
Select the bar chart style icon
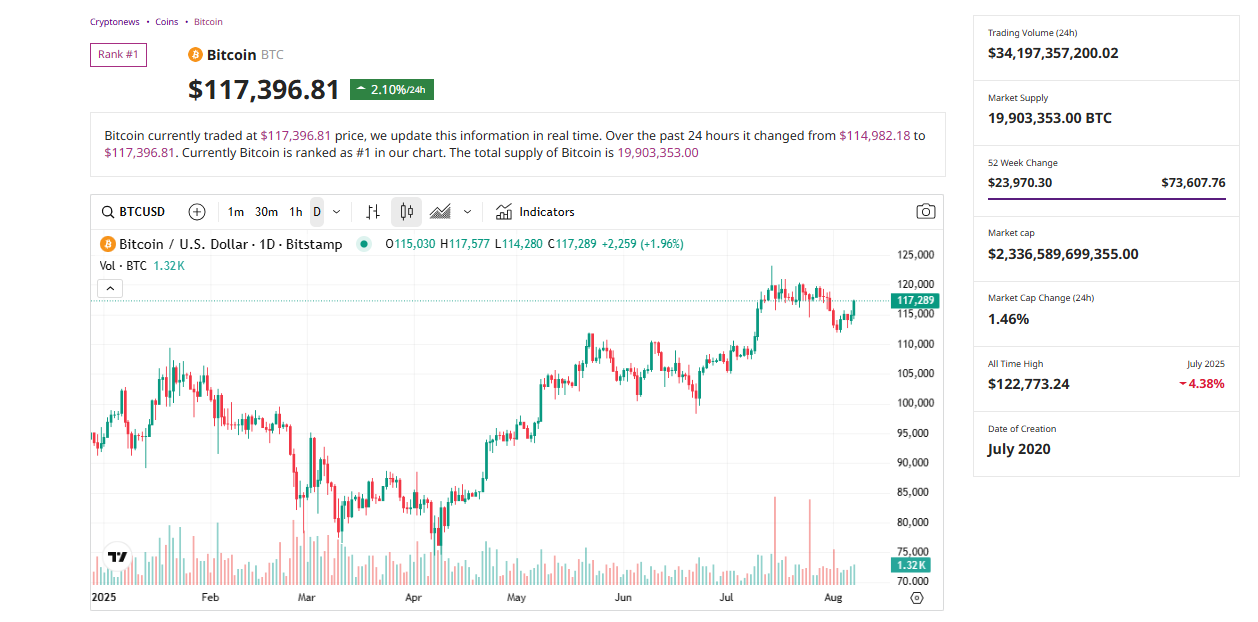click(372, 211)
